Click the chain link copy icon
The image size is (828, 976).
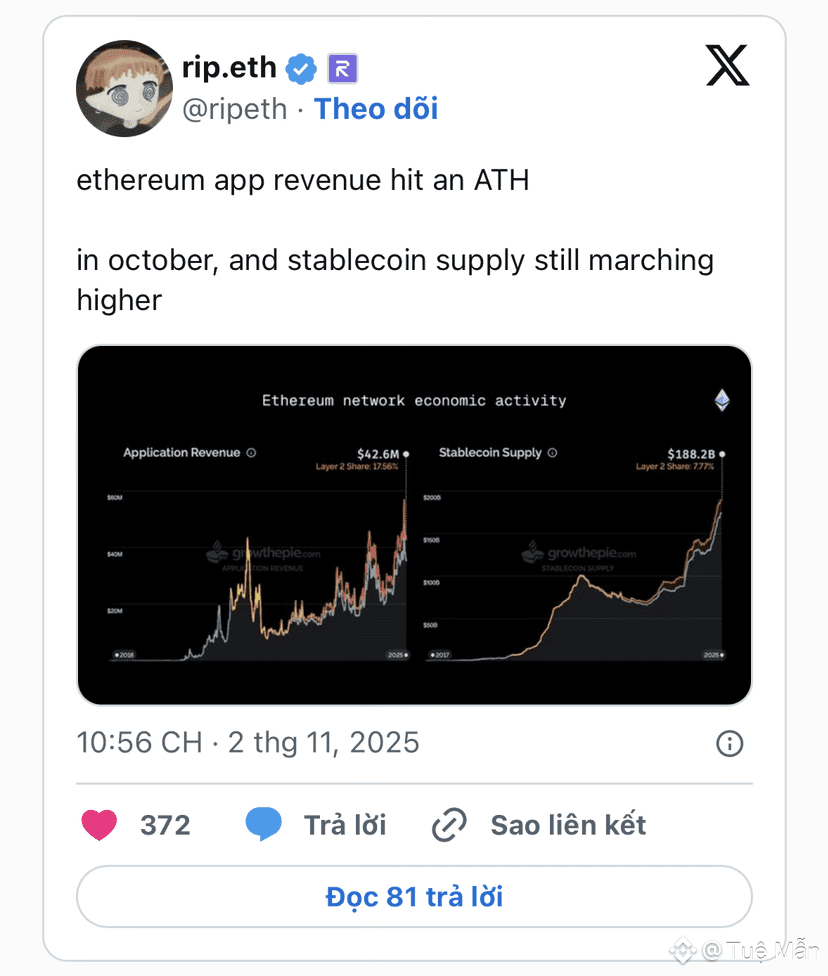[449, 825]
